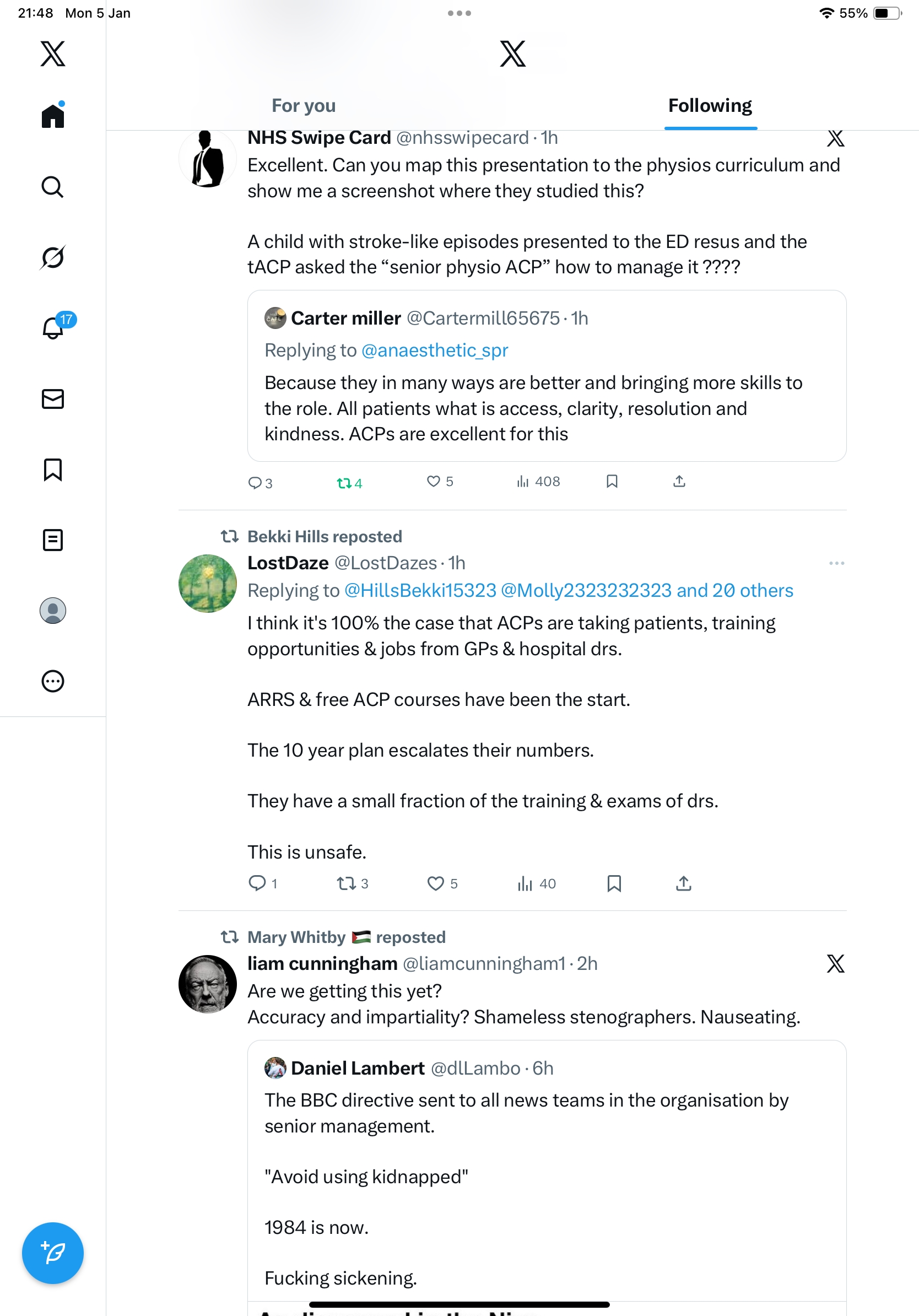This screenshot has height=1316, width=919.
Task: Open Bookmarks in the sidebar
Action: click(x=53, y=470)
